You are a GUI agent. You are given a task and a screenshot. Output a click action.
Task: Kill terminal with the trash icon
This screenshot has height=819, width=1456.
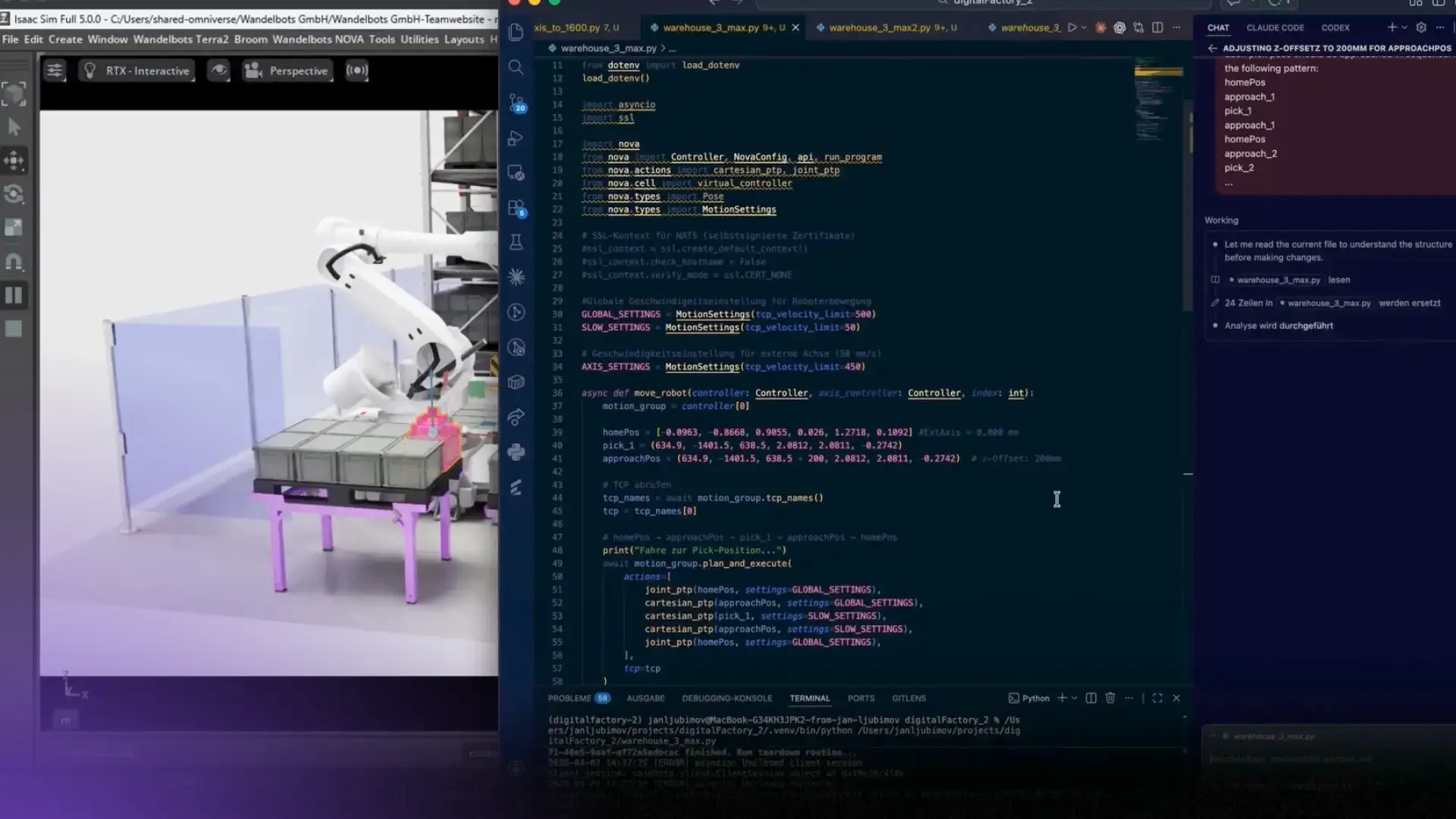coord(1110,698)
